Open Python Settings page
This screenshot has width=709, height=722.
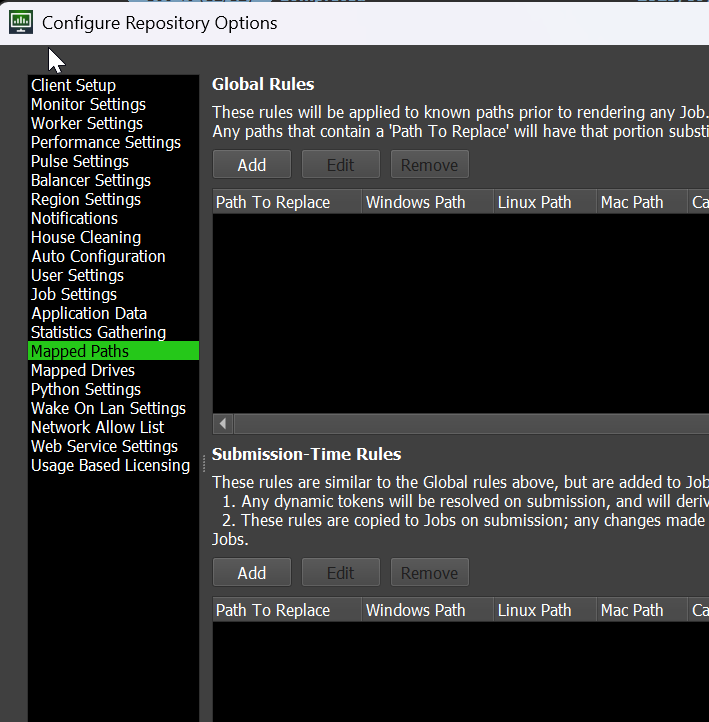86,390
